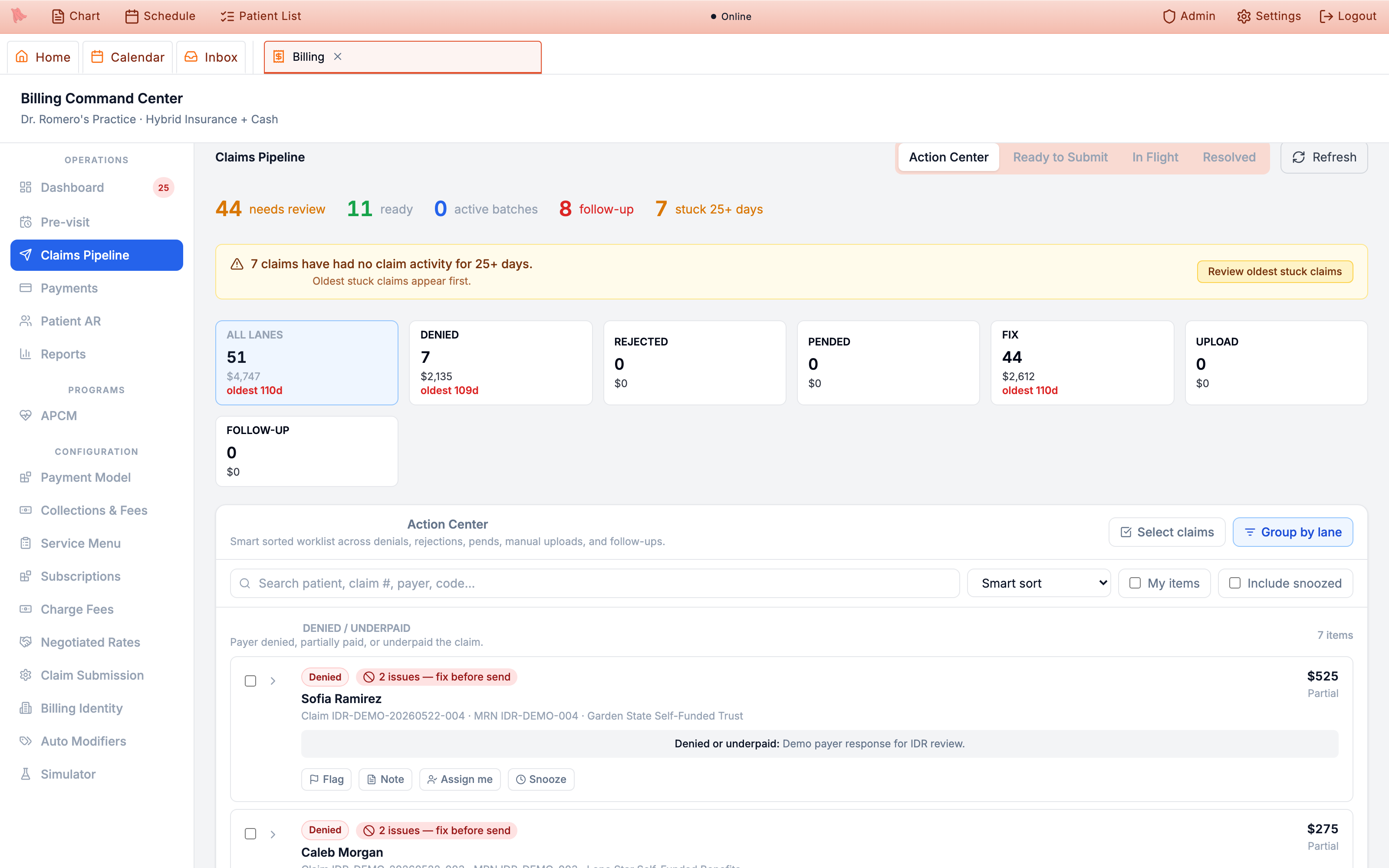1389x868 pixels.
Task: Check Caleb Morgan's claim checkbox
Action: [x=250, y=834]
